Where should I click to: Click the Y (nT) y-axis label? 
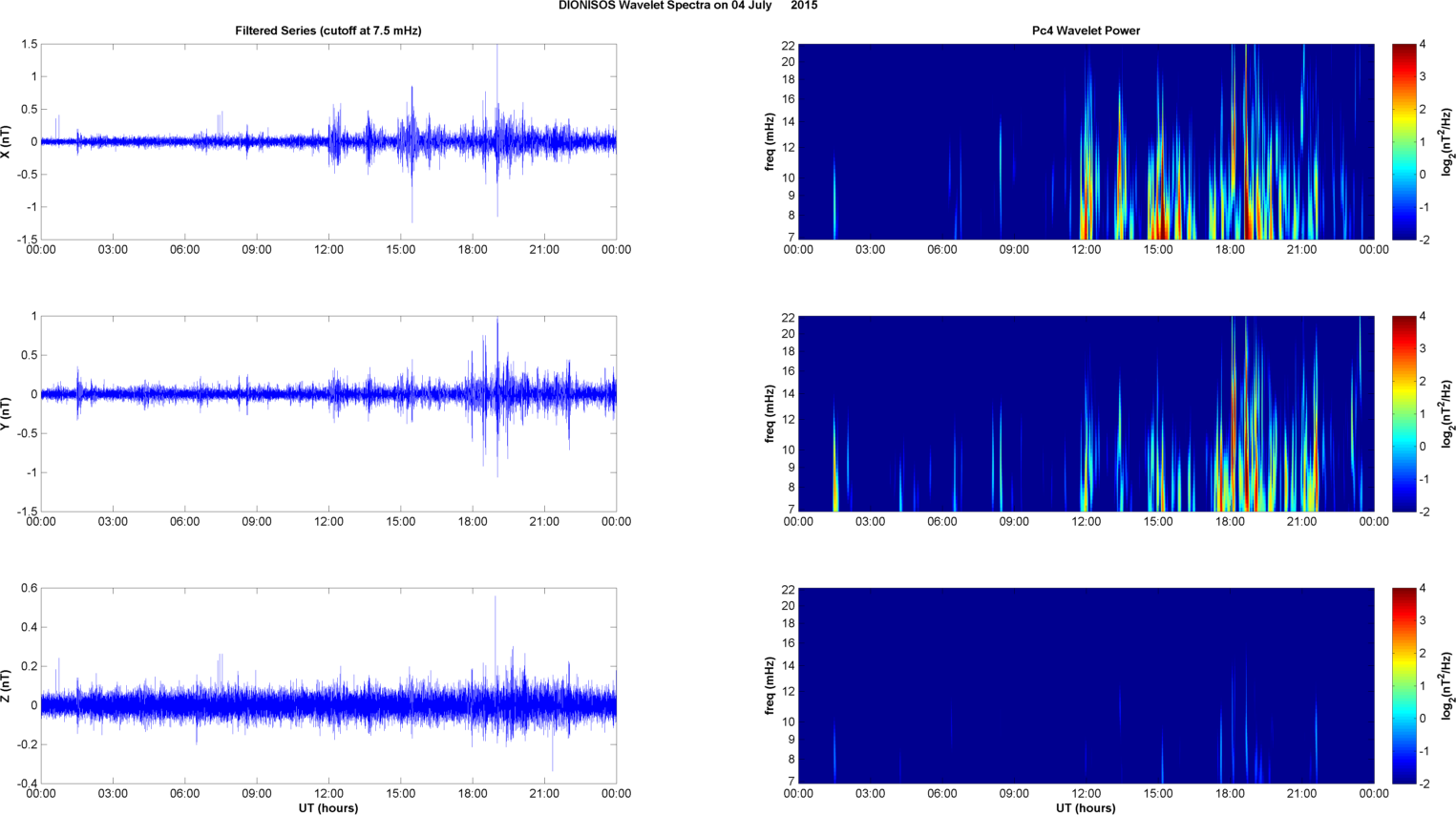7,414
